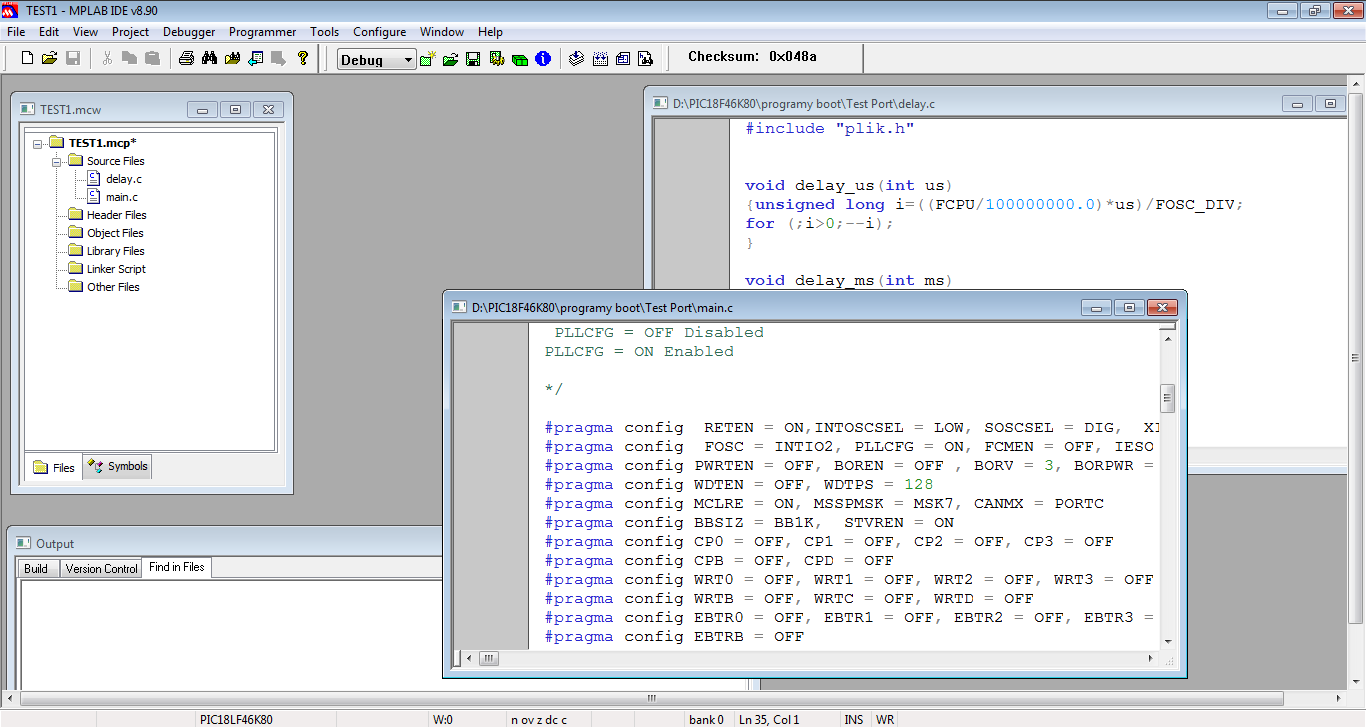
Task: Maximize the main.c editor window
Action: click(x=1129, y=308)
